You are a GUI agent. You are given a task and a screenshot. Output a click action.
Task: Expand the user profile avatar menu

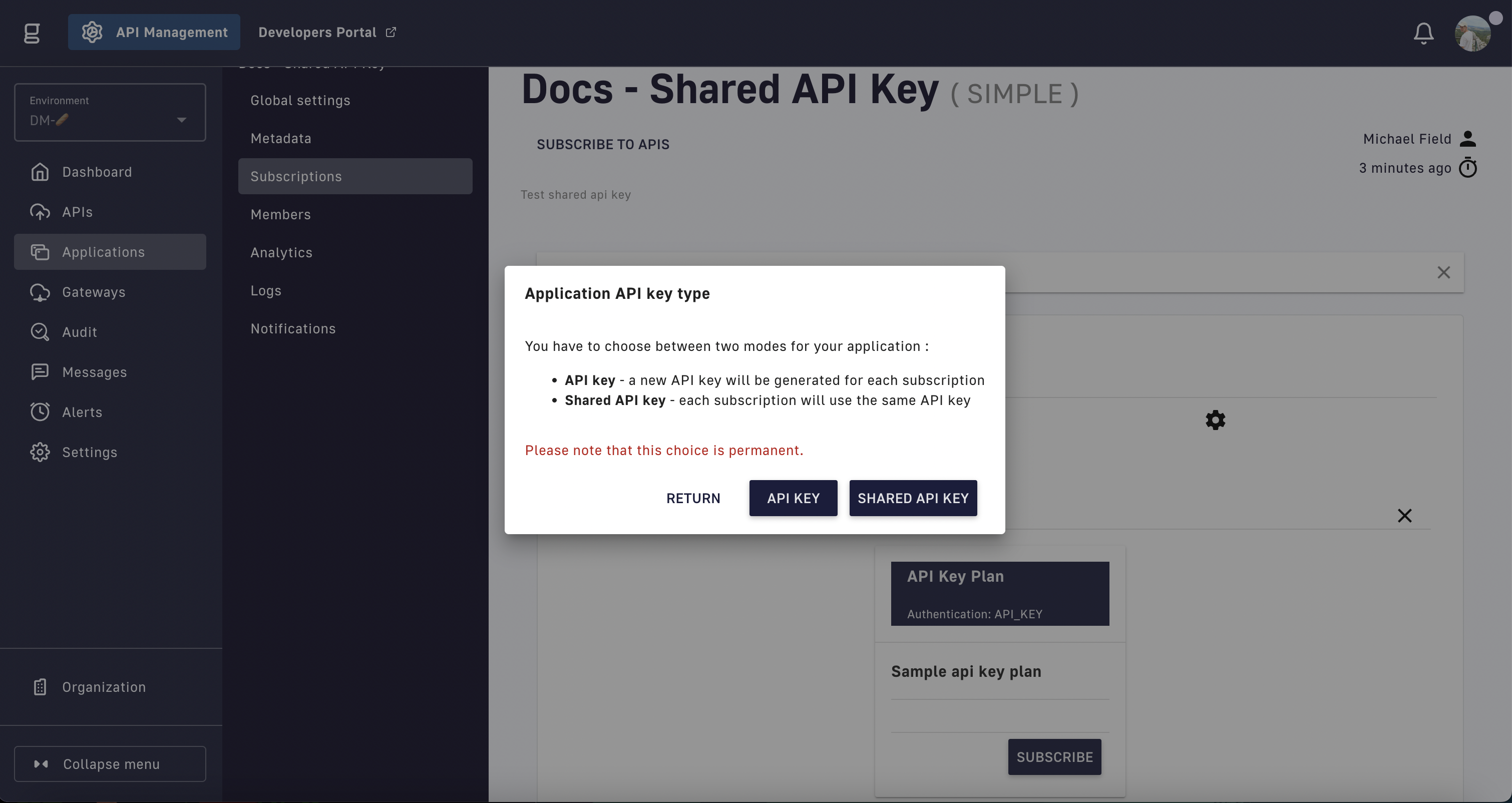(1475, 33)
